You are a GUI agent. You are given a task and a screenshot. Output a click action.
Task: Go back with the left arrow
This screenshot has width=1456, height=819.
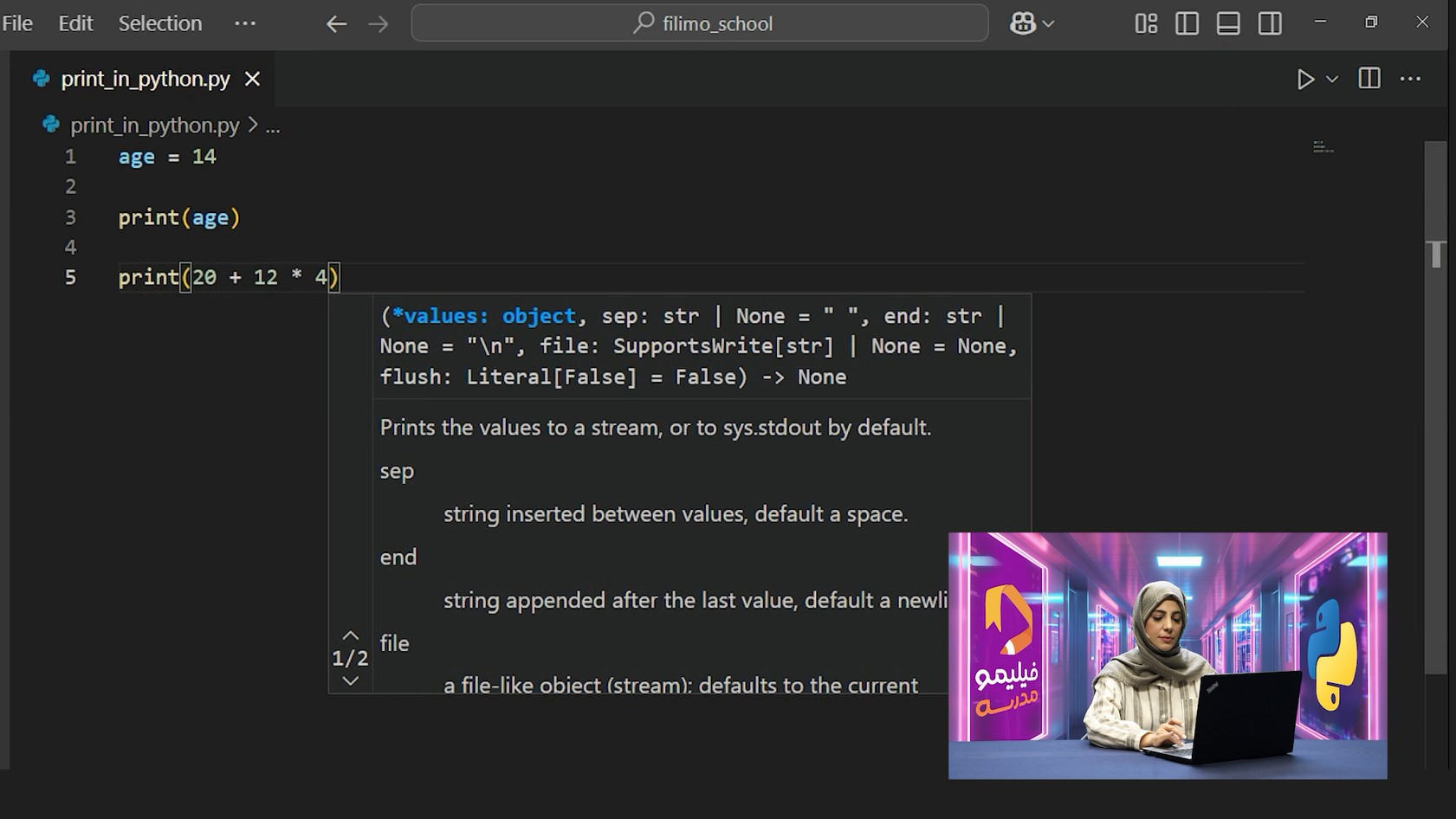point(336,23)
